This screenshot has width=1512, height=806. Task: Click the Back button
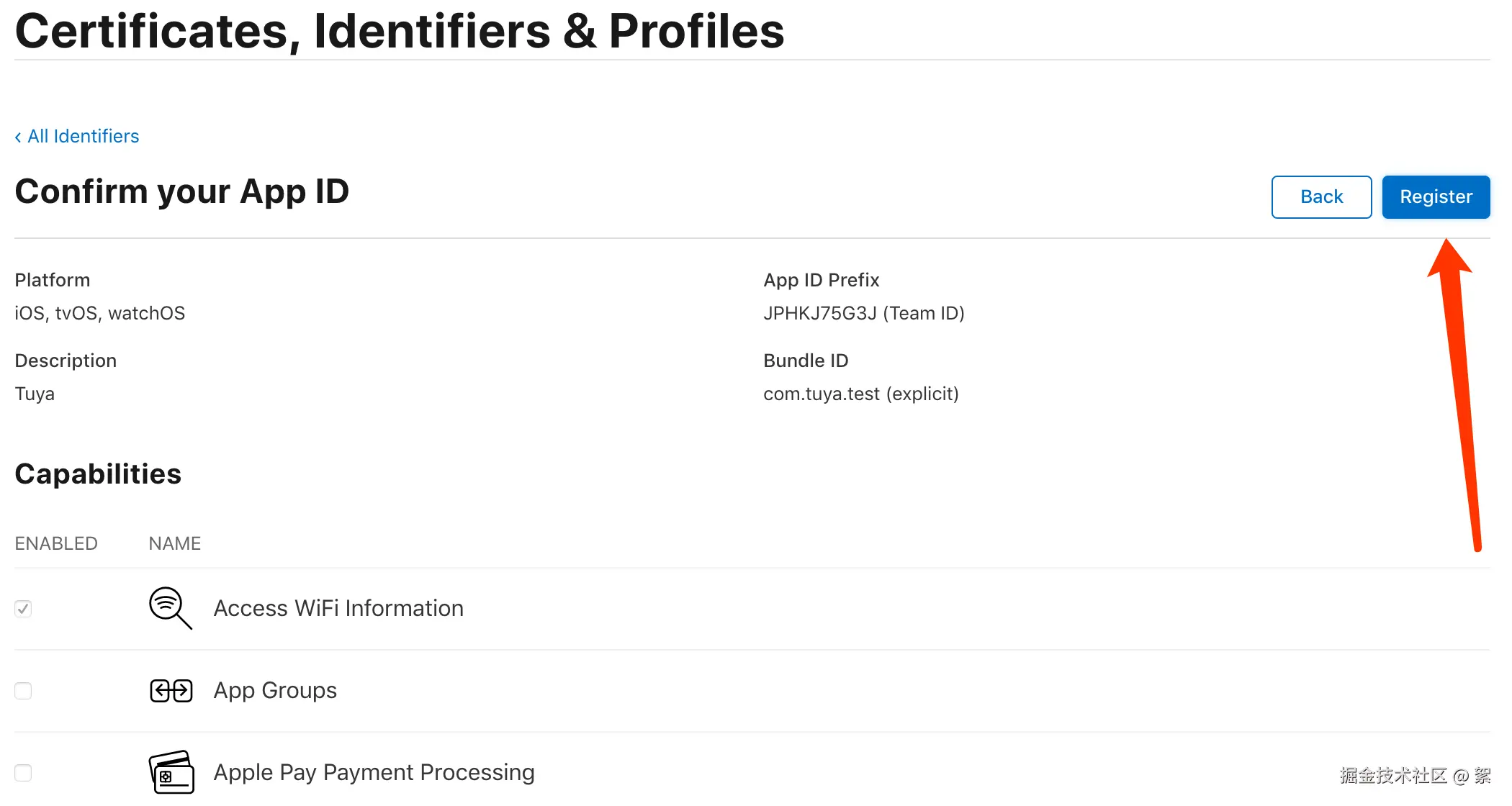click(x=1321, y=196)
